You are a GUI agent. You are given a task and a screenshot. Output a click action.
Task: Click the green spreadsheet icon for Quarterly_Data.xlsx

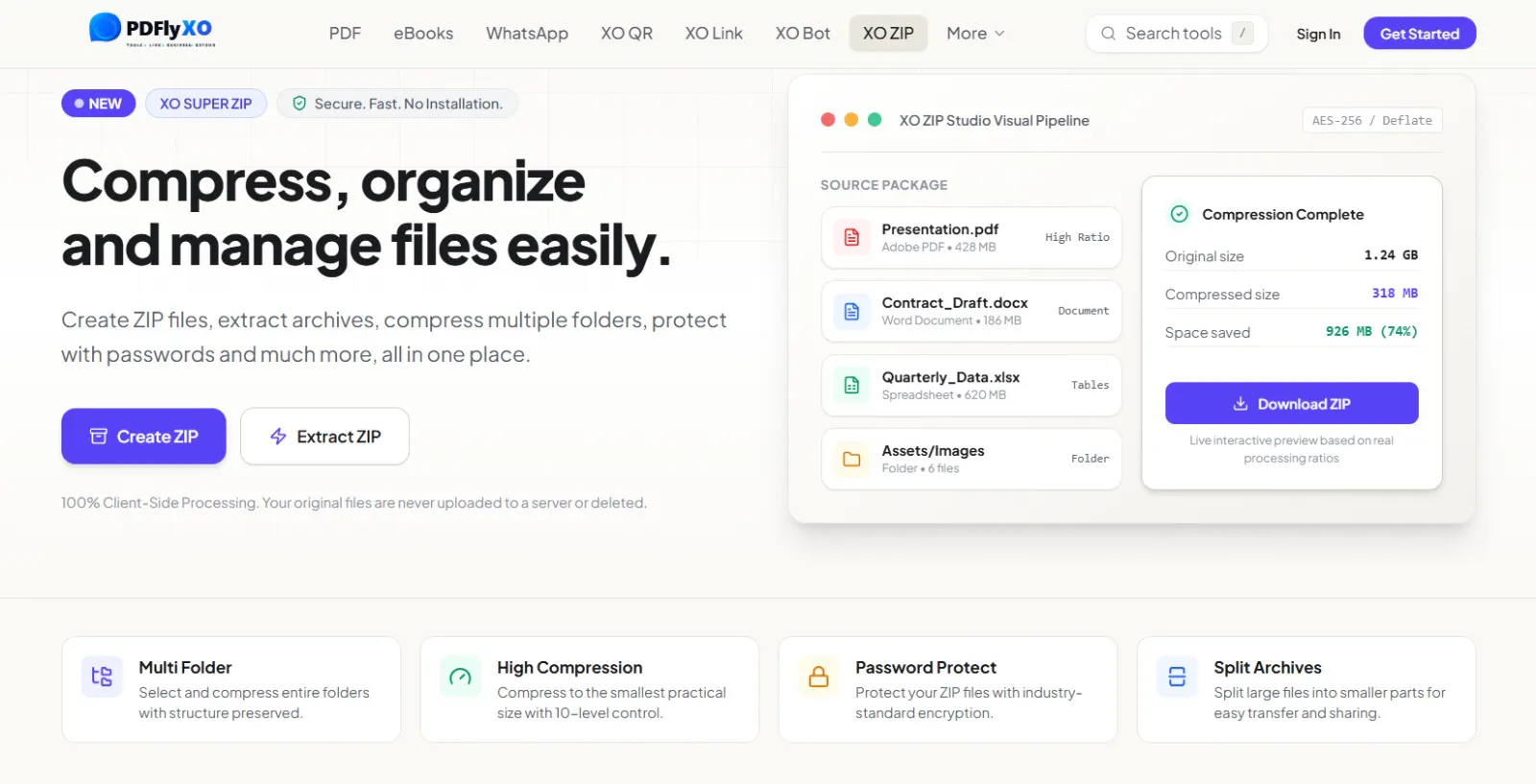pos(852,385)
